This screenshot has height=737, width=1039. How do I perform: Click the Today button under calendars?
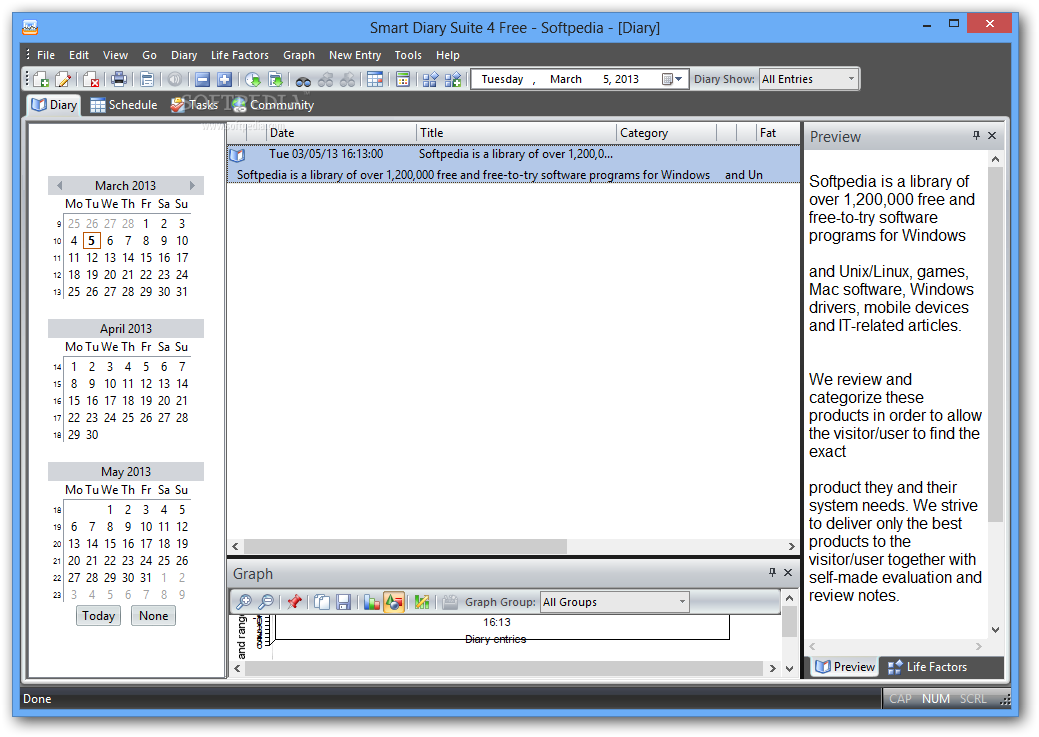pos(98,616)
